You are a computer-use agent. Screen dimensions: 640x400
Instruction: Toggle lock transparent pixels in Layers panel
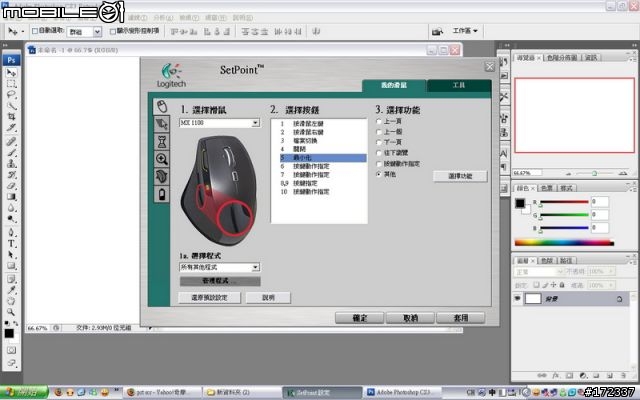[x=536, y=285]
